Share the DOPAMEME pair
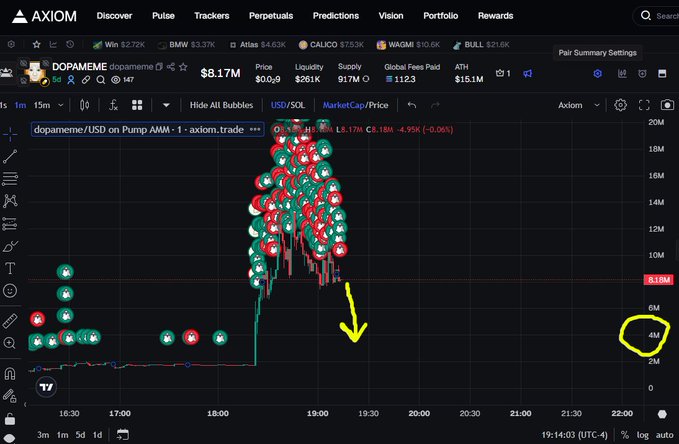Image resolution: width=679 pixels, height=444 pixels. pos(171,67)
